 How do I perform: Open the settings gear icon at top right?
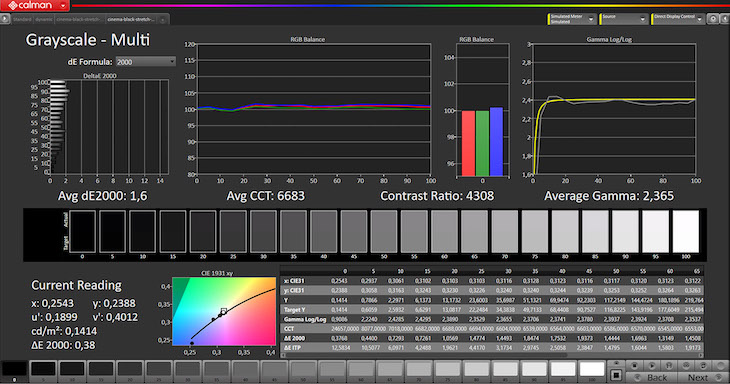pos(713,19)
